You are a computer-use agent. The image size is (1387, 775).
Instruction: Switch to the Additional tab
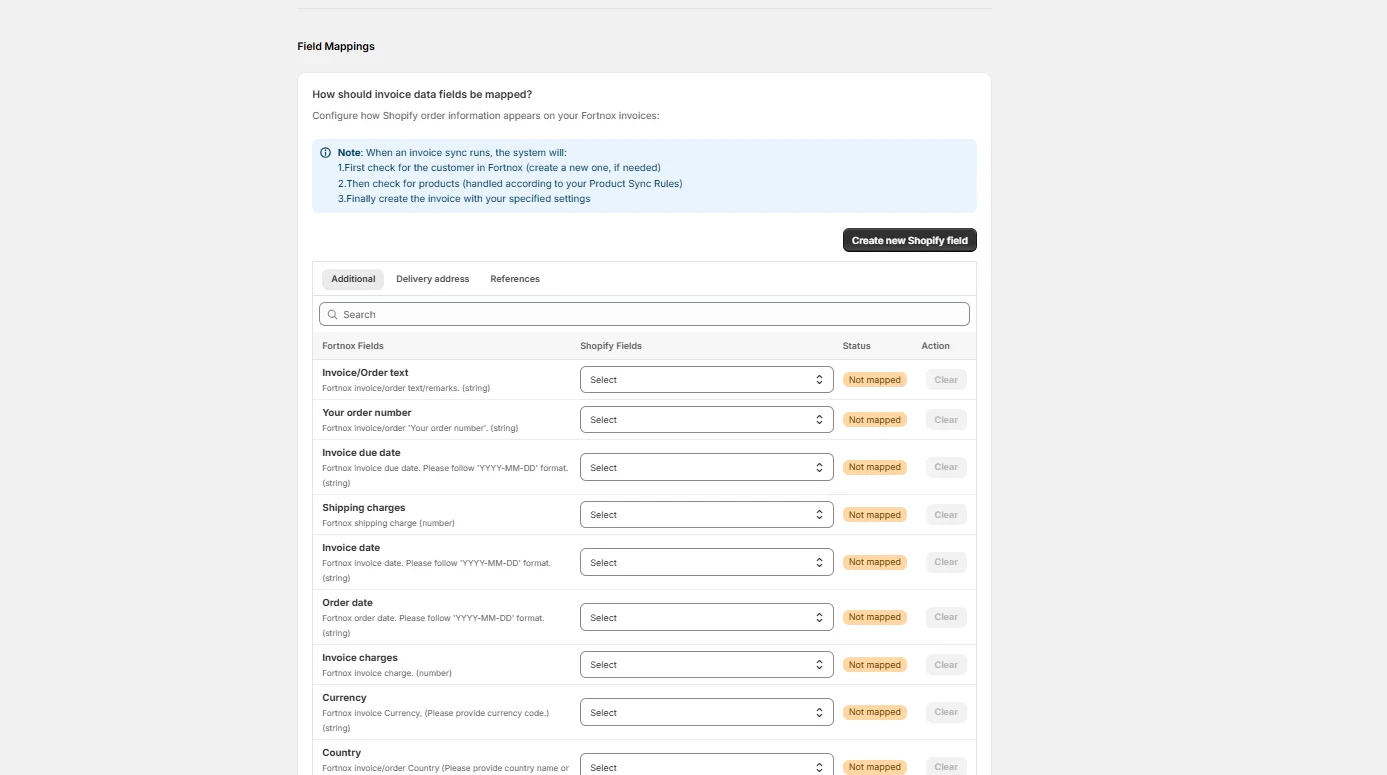(353, 279)
